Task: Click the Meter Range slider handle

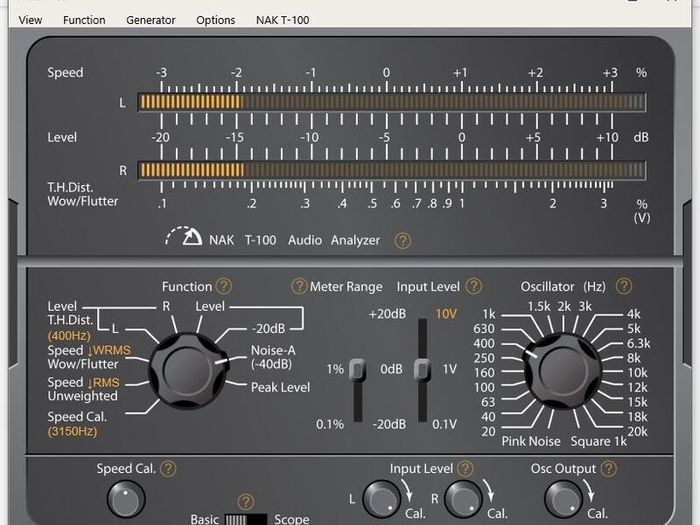Action: [358, 370]
